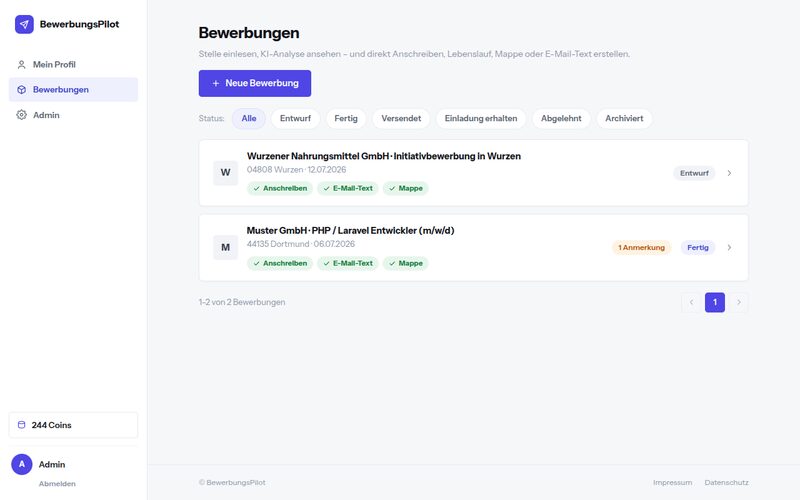
Task: Click the round Admin avatar with letter A
Action: [x=22, y=464]
